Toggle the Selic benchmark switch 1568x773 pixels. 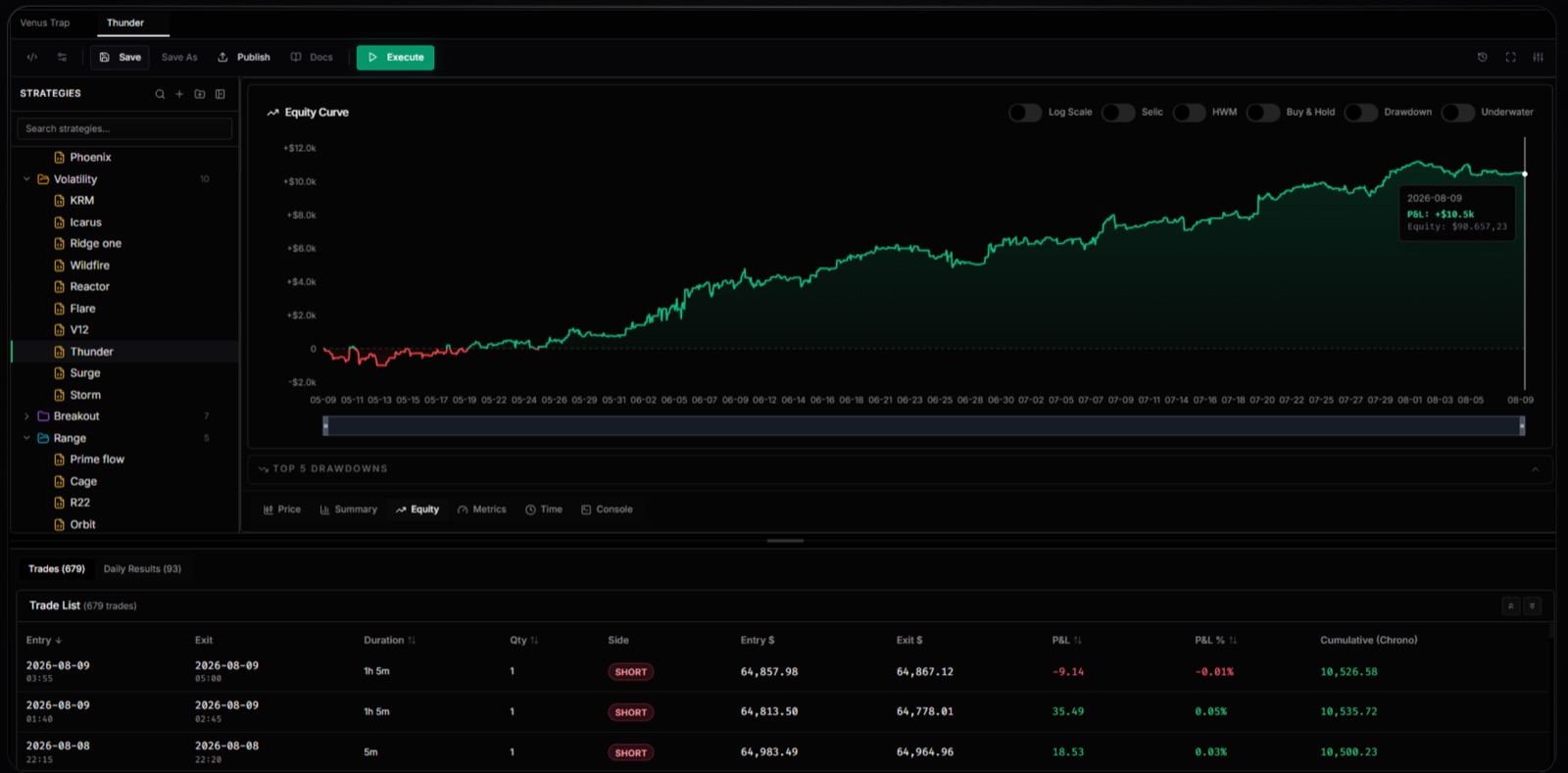pos(1118,113)
